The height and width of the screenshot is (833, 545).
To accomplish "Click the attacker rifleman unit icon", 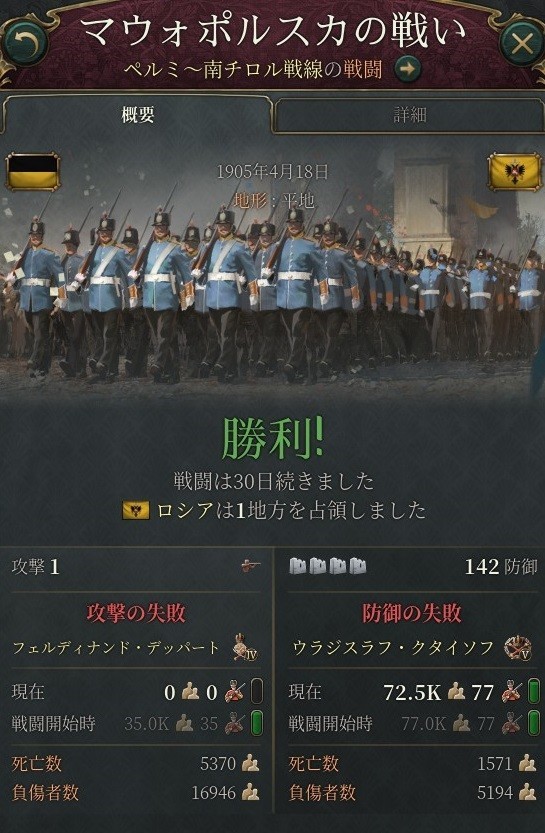I will pos(251,566).
